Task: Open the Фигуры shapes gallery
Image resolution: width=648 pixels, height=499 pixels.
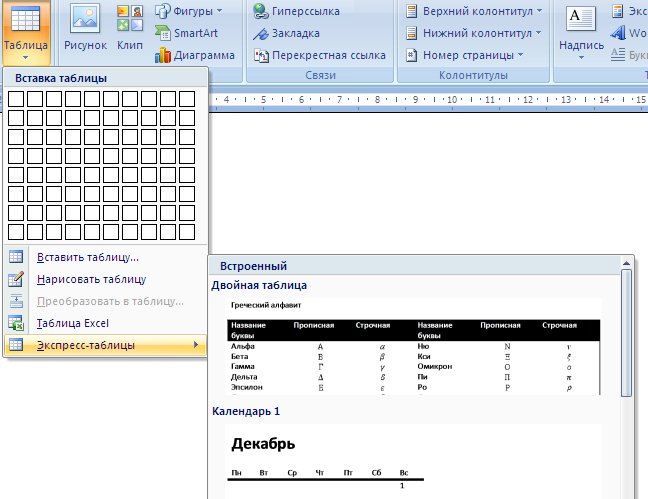Action: (189, 11)
